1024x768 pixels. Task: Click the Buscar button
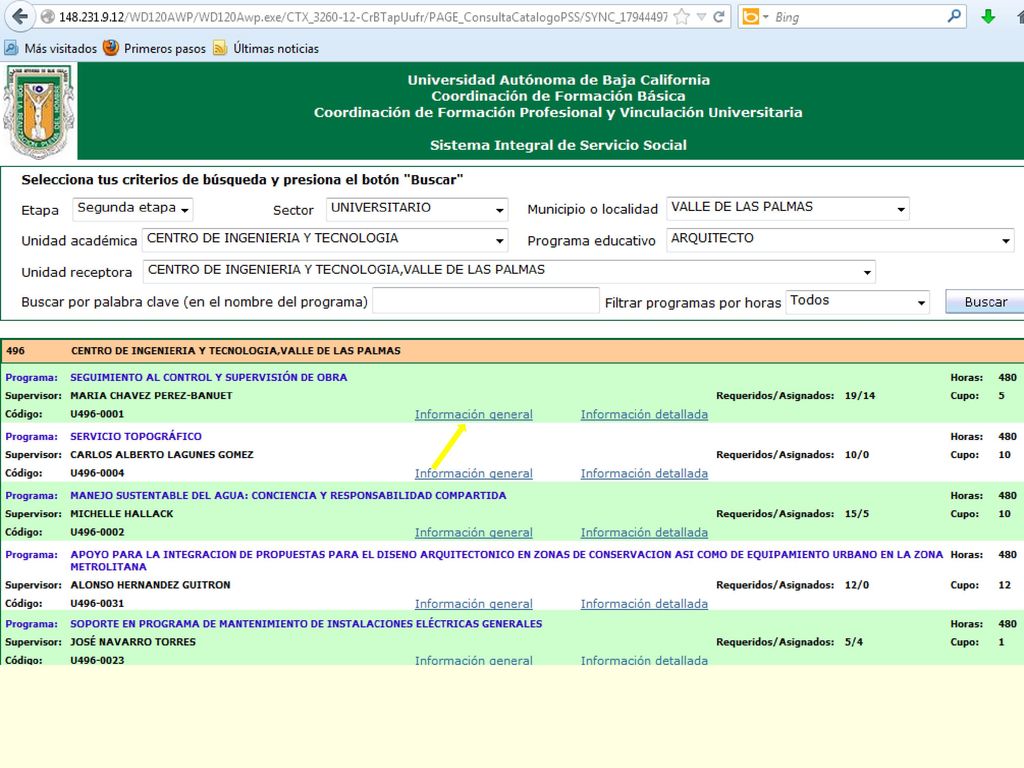(x=985, y=302)
